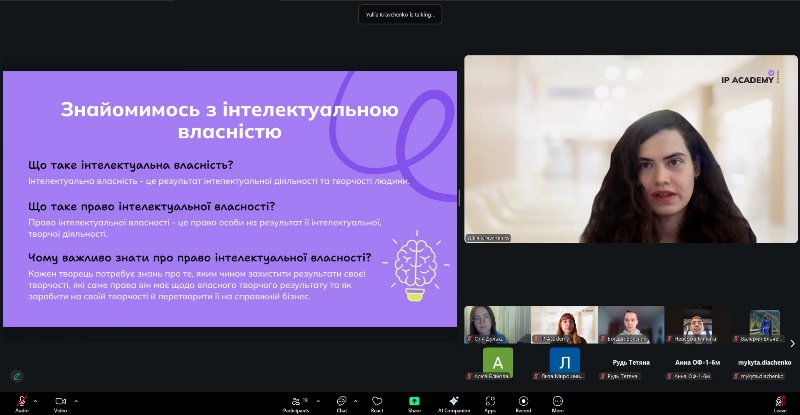Select the blue 'Л' avatar participant tile
The height and width of the screenshot is (415, 800).
(564, 362)
